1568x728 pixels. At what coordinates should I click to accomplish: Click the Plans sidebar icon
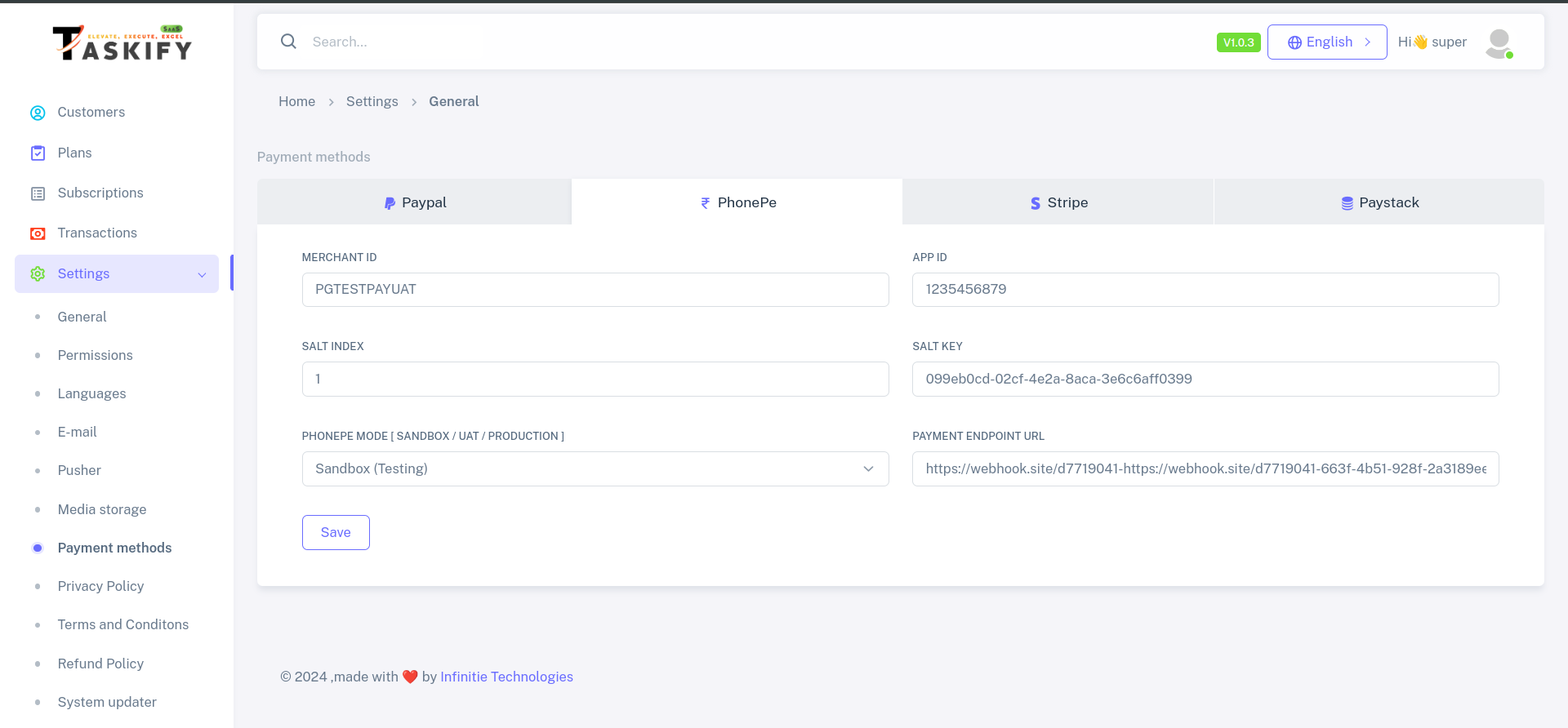point(38,153)
